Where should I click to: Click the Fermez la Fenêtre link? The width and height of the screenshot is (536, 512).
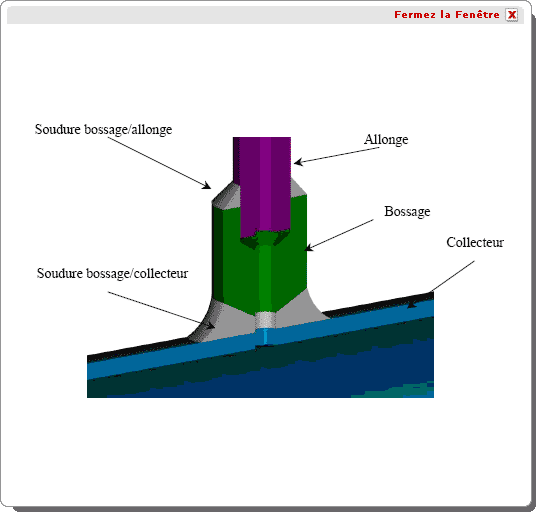[x=446, y=15]
